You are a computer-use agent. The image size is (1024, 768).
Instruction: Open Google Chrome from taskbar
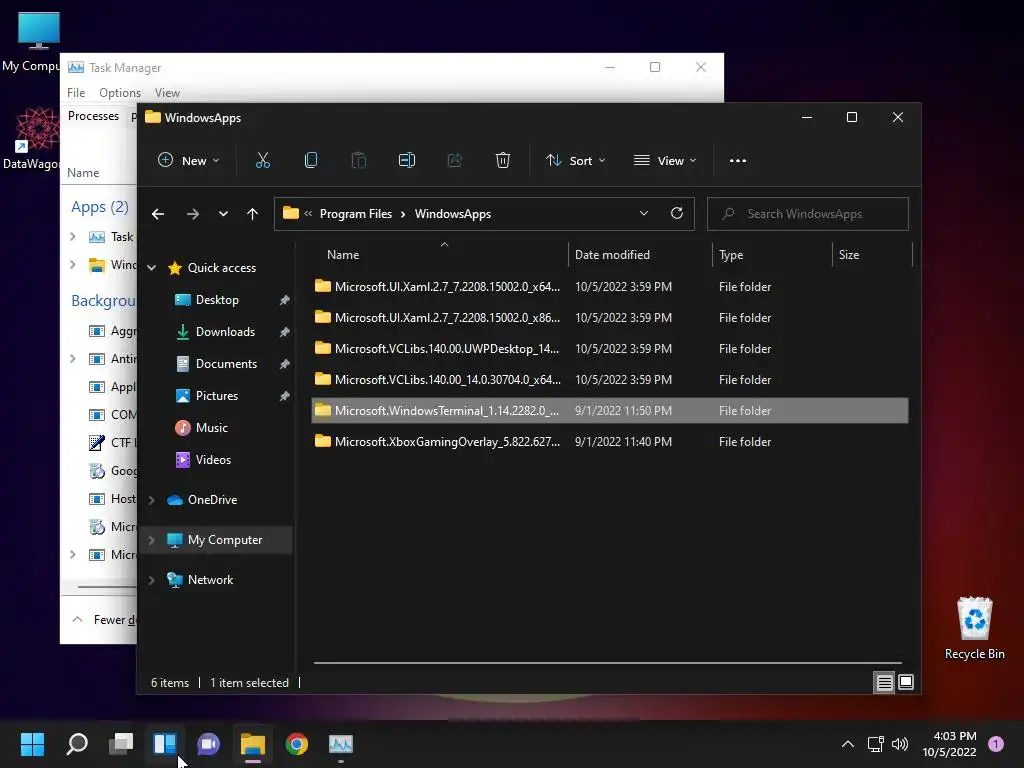click(296, 744)
